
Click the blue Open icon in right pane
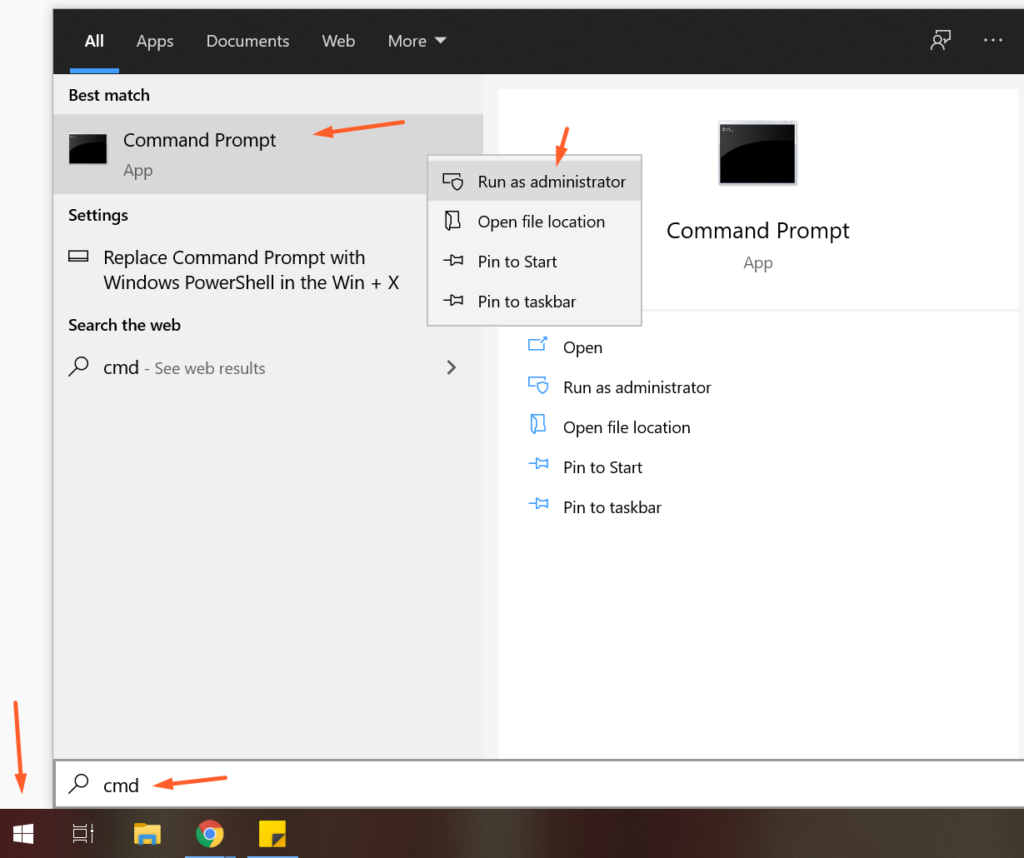pyautogui.click(x=537, y=344)
